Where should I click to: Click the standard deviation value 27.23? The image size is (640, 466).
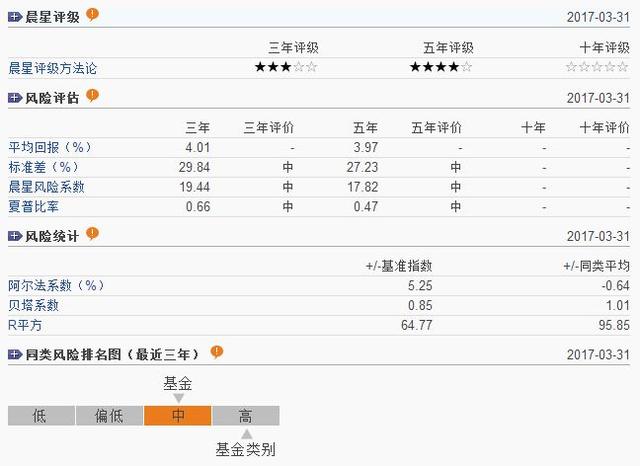pyautogui.click(x=362, y=167)
